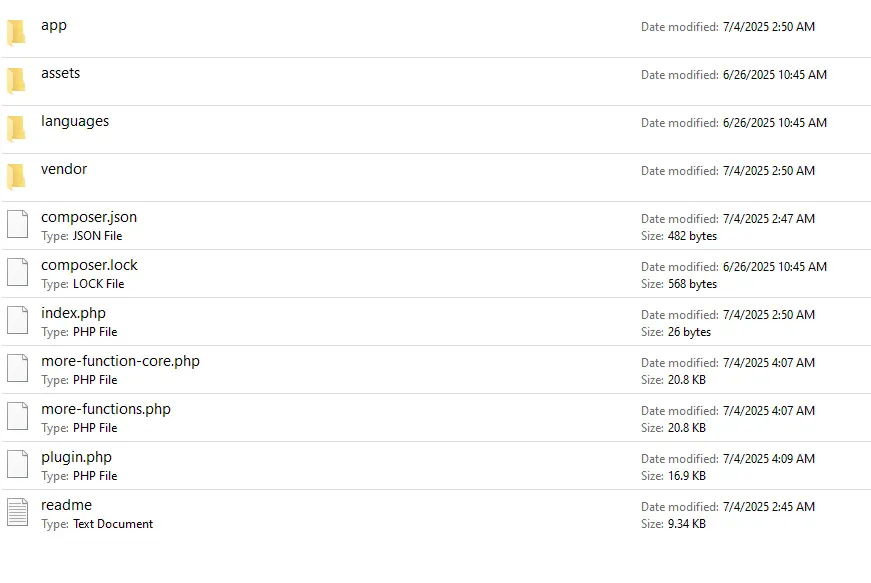Click the plugin.php file icon
The height and width of the screenshot is (583, 871).
(x=17, y=464)
